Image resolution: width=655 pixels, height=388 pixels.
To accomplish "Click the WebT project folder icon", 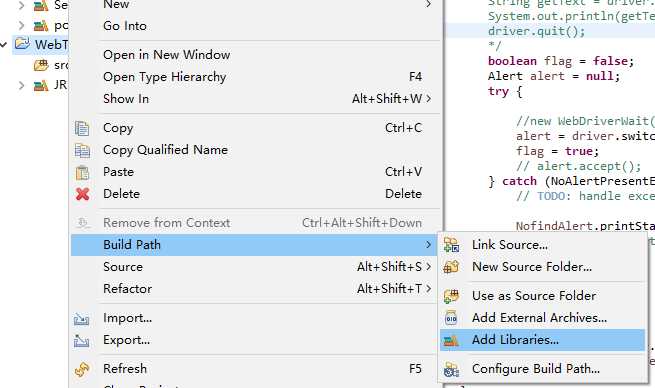I will pos(22,43).
